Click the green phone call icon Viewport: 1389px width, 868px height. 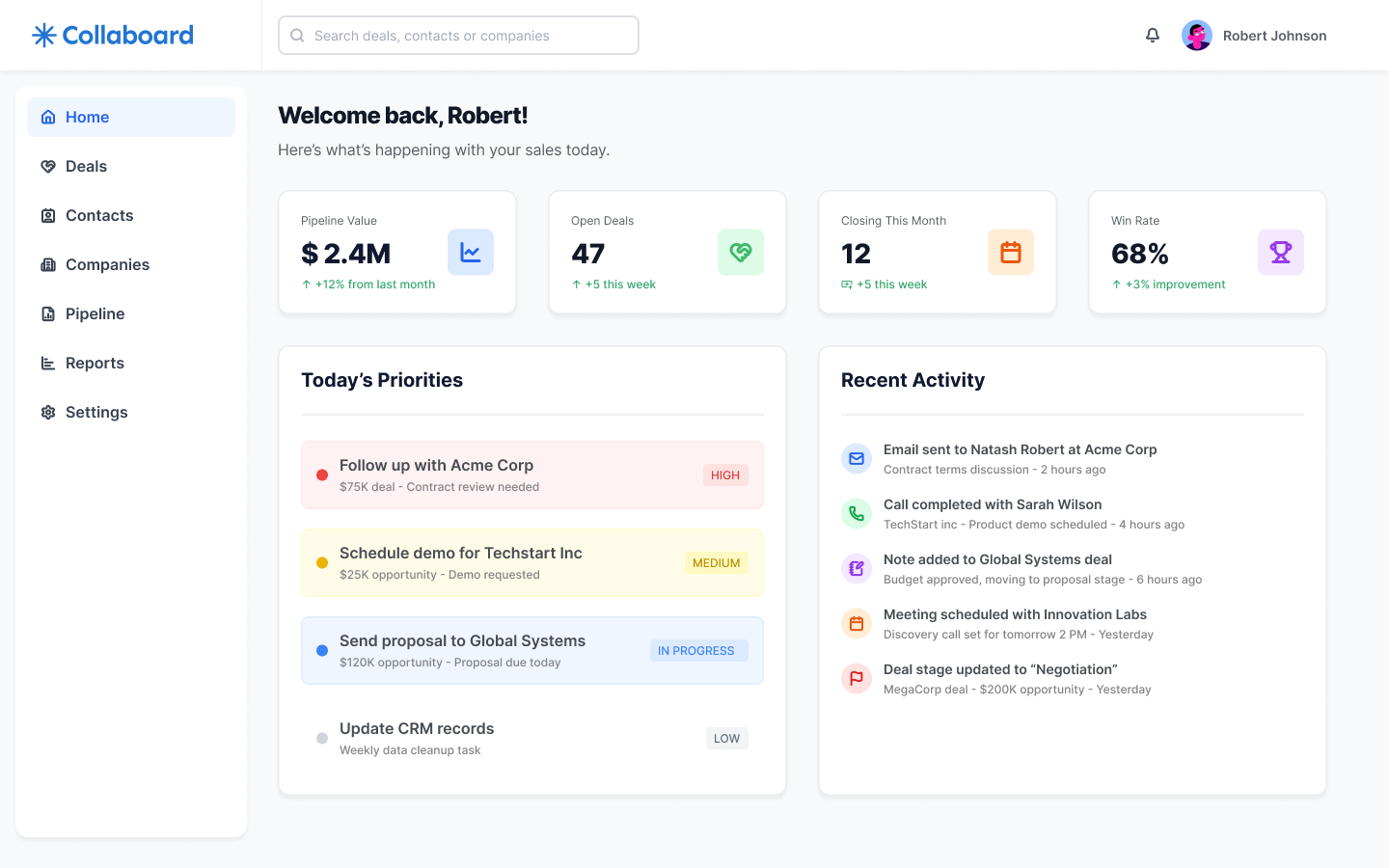pos(857,514)
